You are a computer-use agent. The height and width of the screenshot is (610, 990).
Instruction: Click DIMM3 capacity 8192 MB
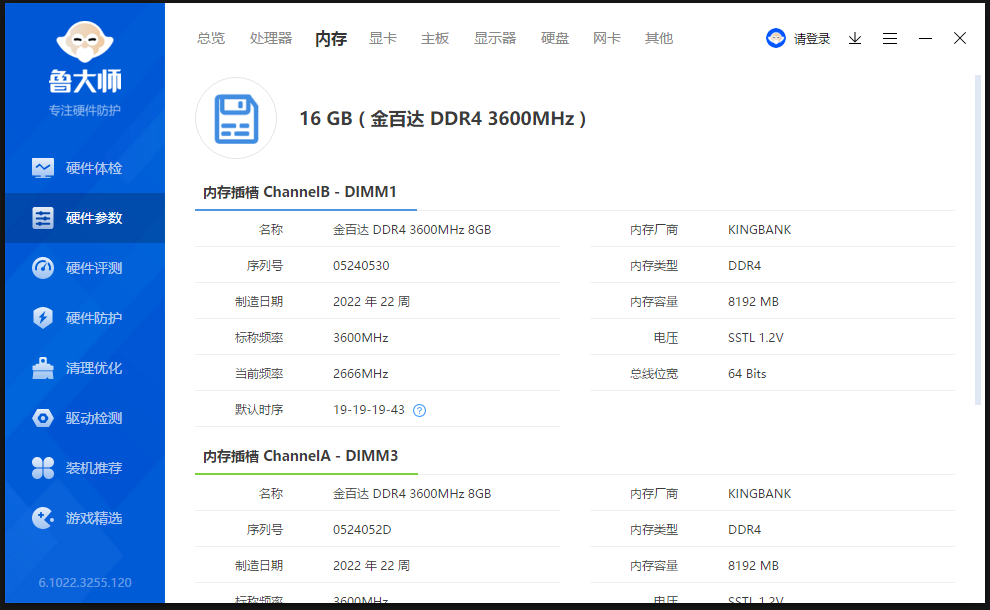753,566
